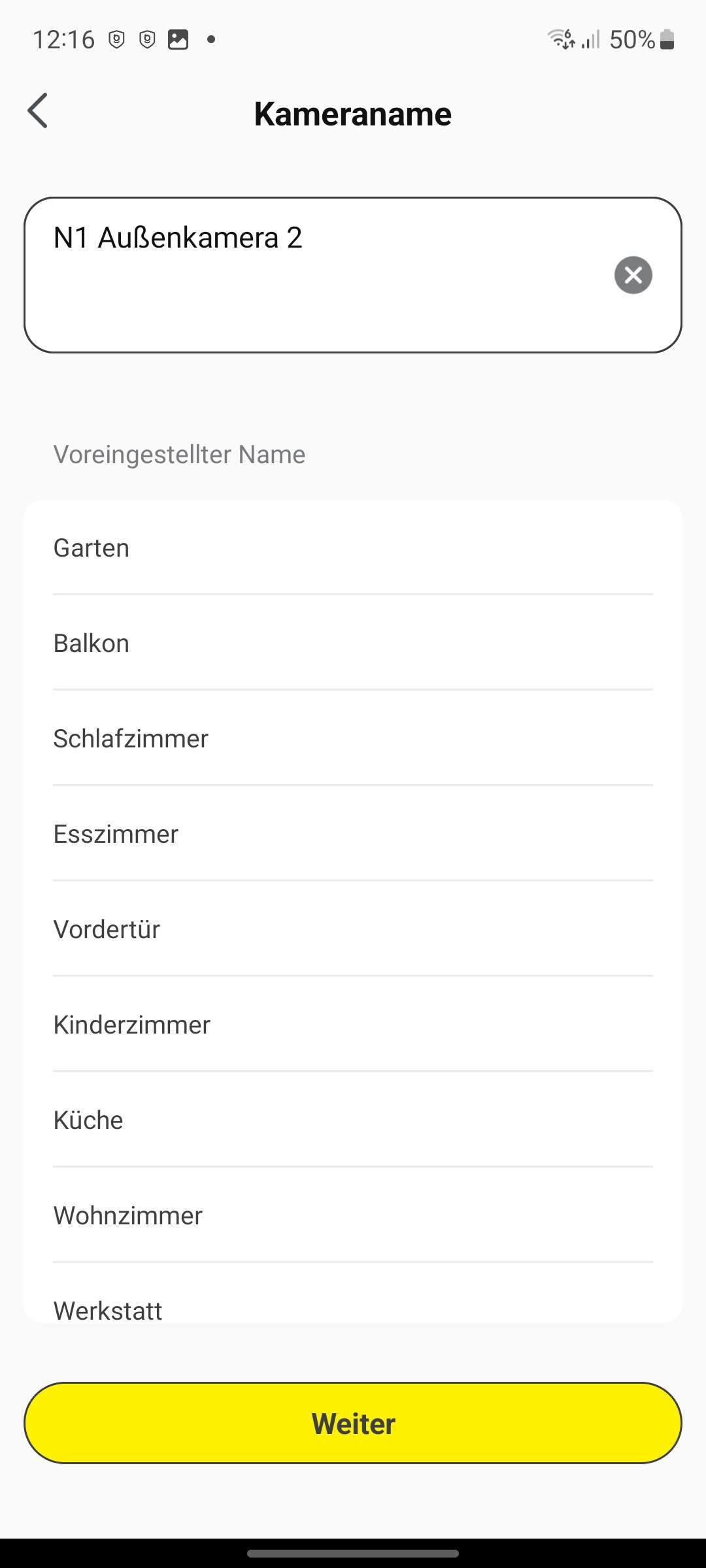Select Küche from preset names
Image resolution: width=706 pixels, height=1568 pixels.
353,1120
